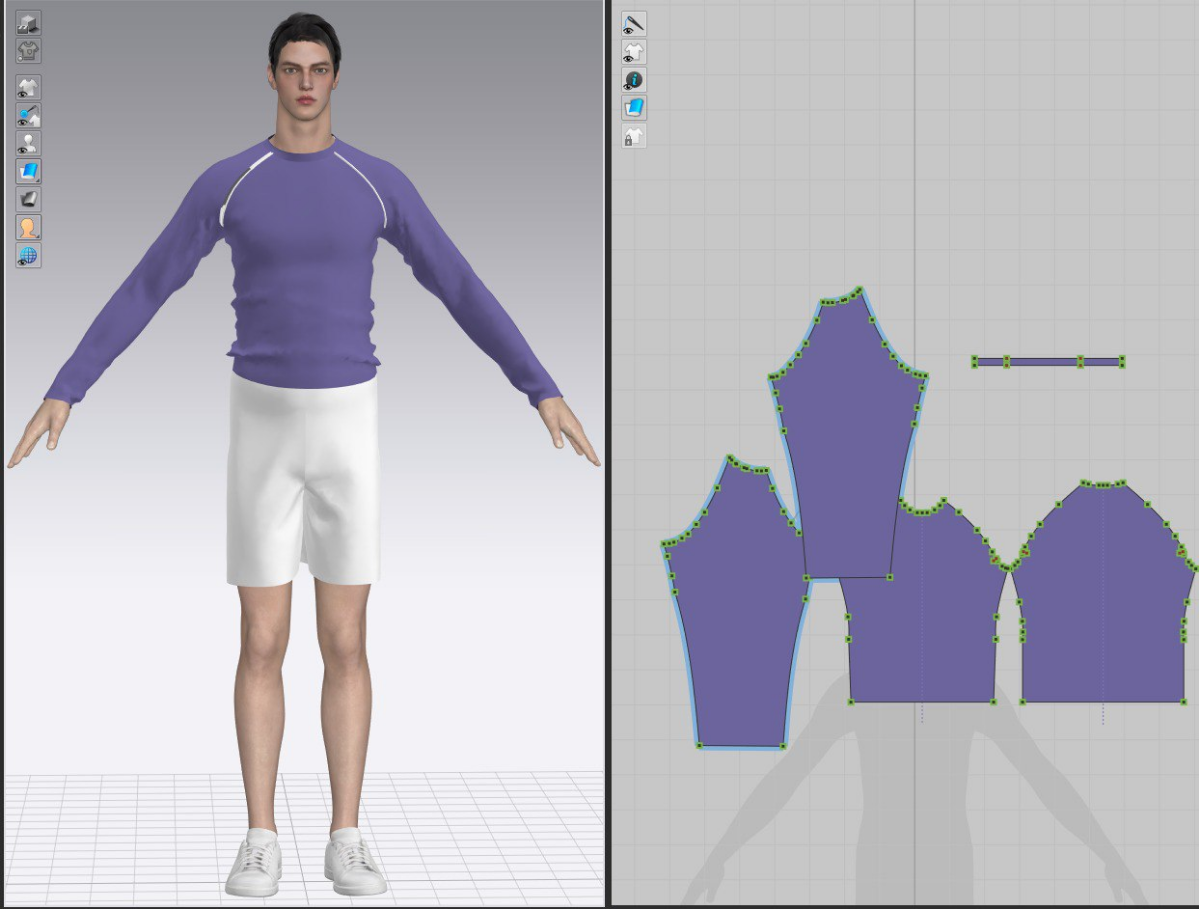The image size is (1199, 909).
Task: Click the gray fabric surface icon
Action: point(28,199)
